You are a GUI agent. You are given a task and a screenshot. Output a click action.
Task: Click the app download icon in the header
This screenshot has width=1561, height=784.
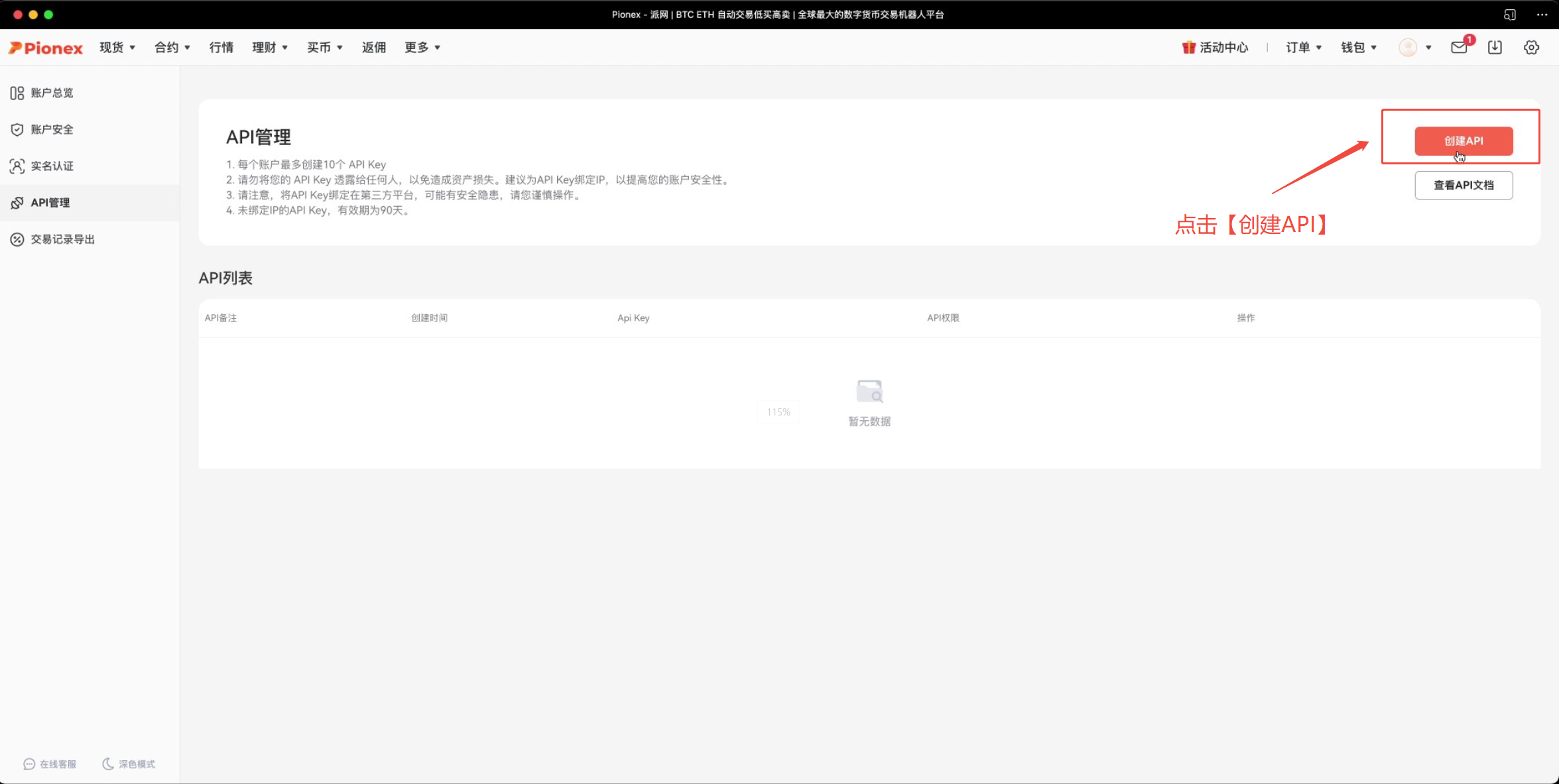point(1494,47)
